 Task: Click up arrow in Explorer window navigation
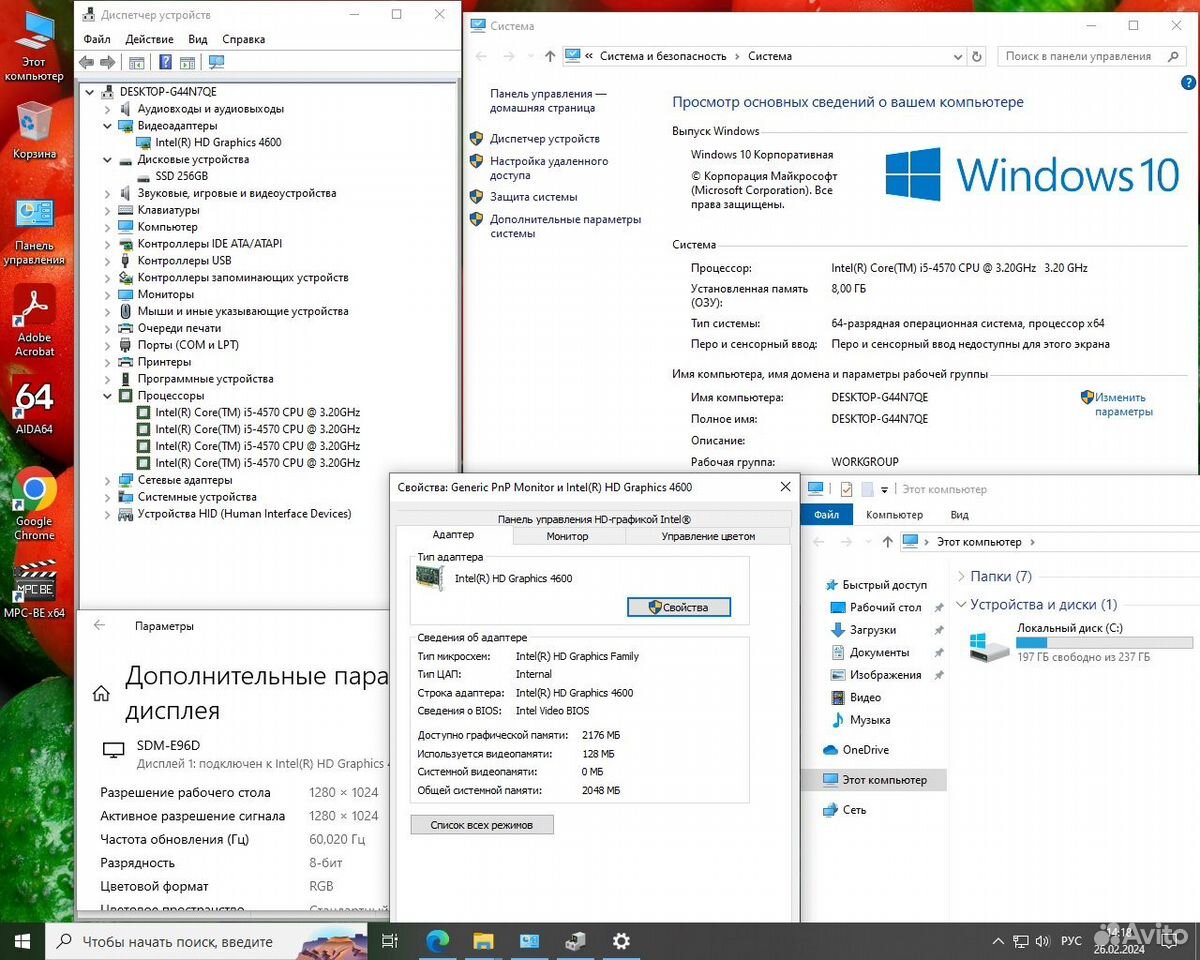pos(887,541)
